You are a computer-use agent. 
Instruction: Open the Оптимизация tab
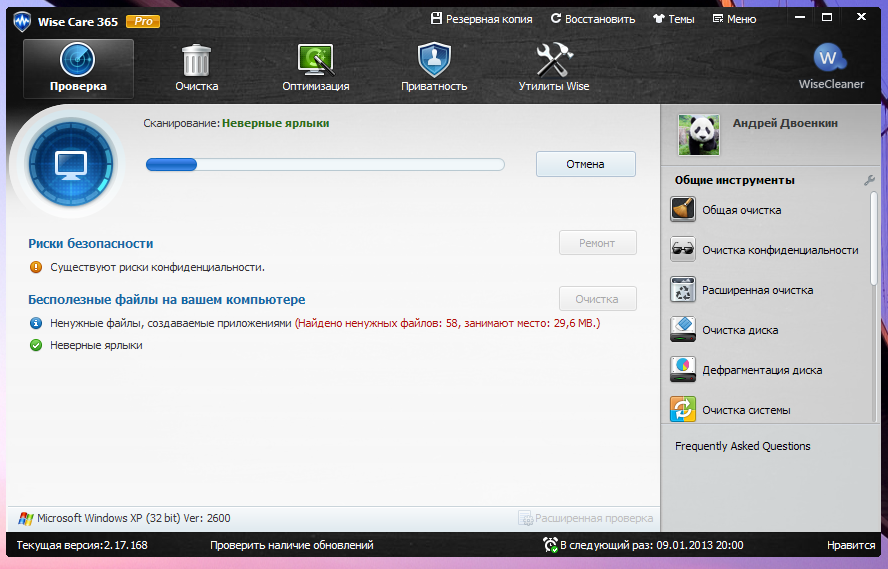click(315, 69)
